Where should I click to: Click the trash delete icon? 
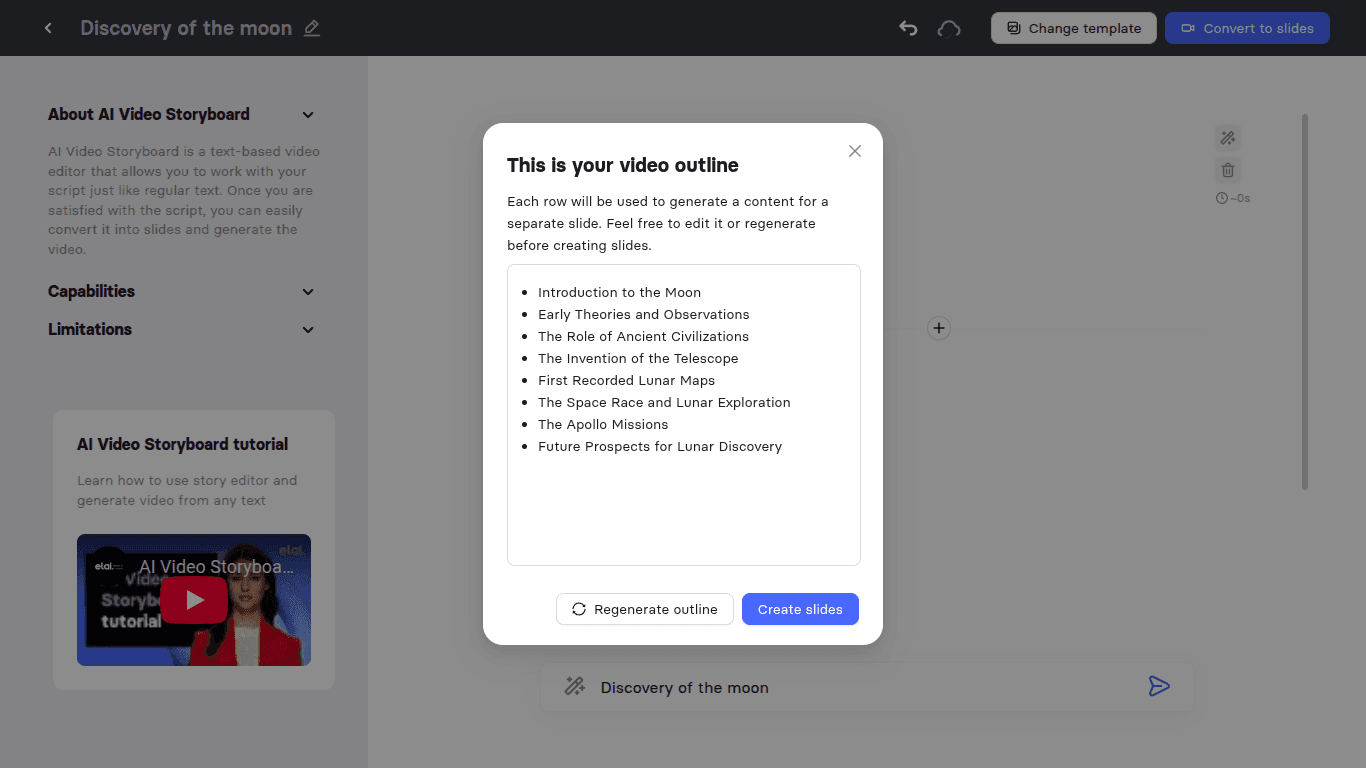click(1227, 170)
